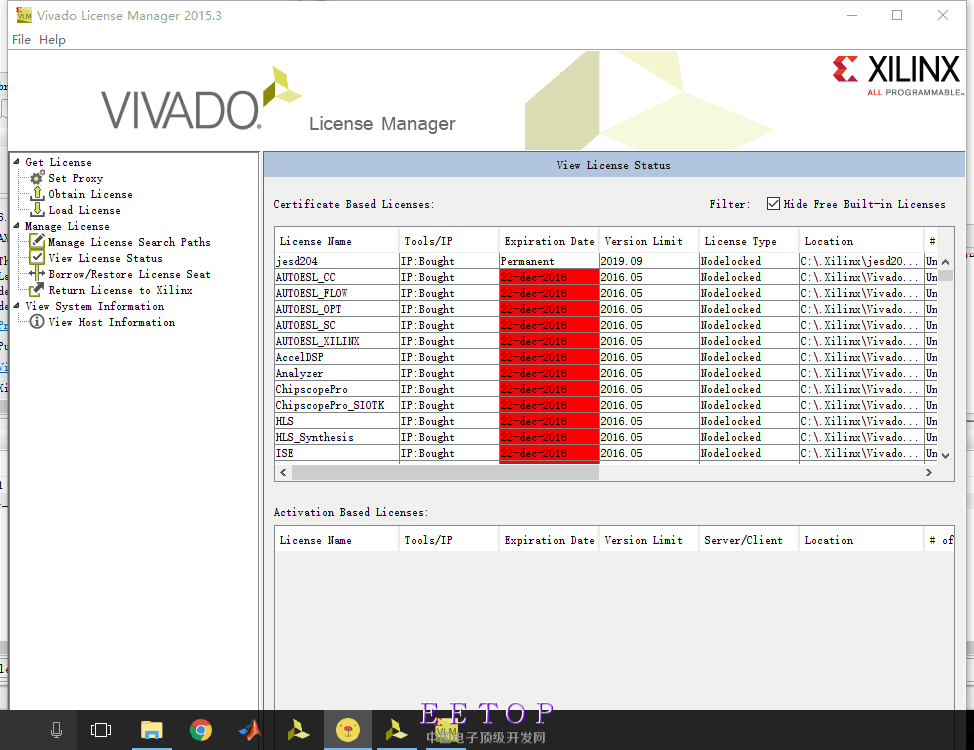
Task: Sort certificate table by Location header
Action: tap(862, 241)
